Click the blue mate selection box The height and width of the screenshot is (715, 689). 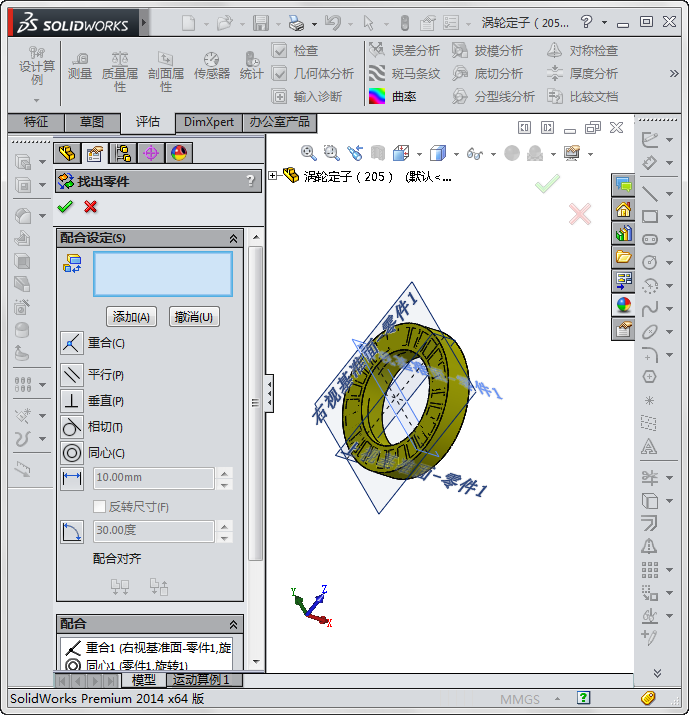tap(163, 273)
